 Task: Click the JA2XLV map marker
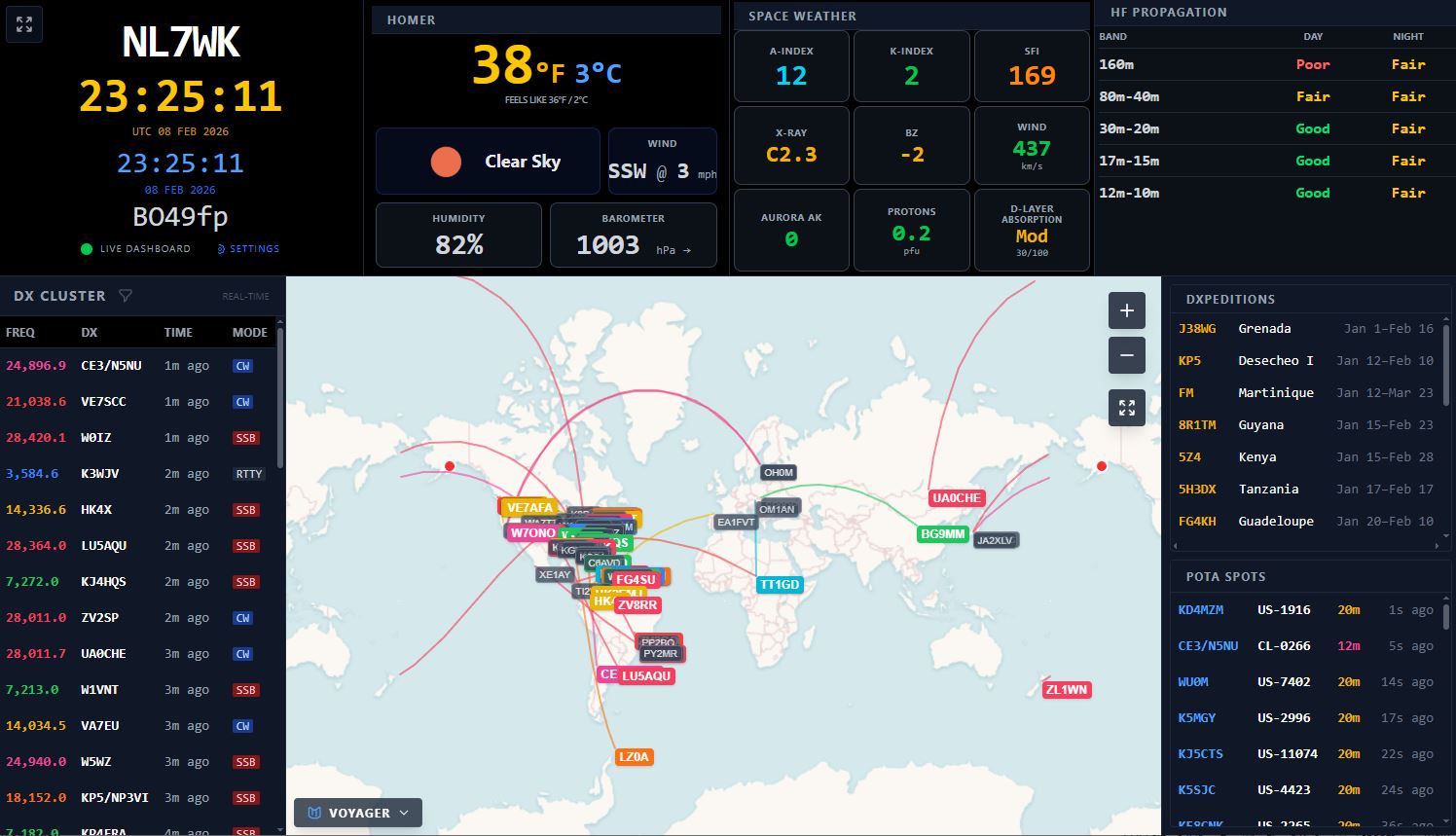tap(995, 540)
